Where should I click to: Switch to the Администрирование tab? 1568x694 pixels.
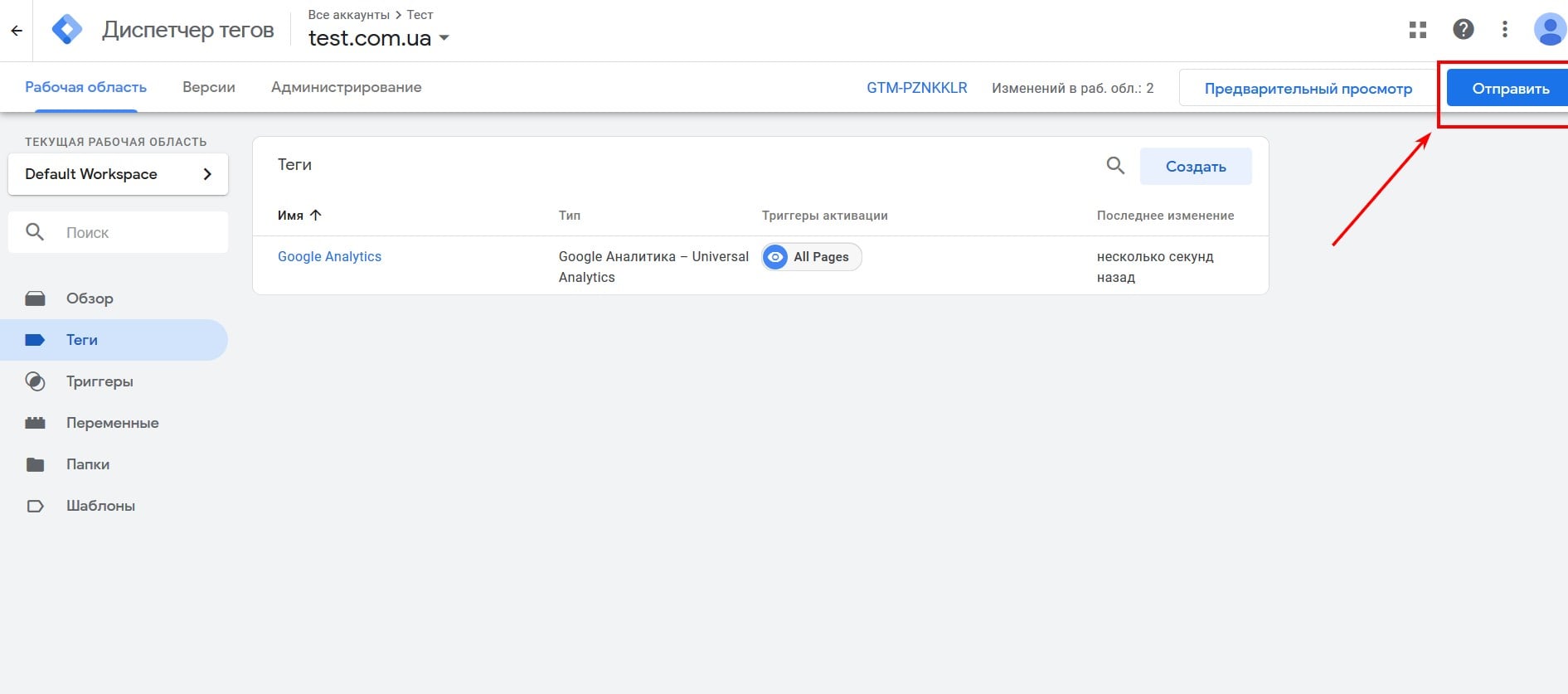click(x=346, y=87)
